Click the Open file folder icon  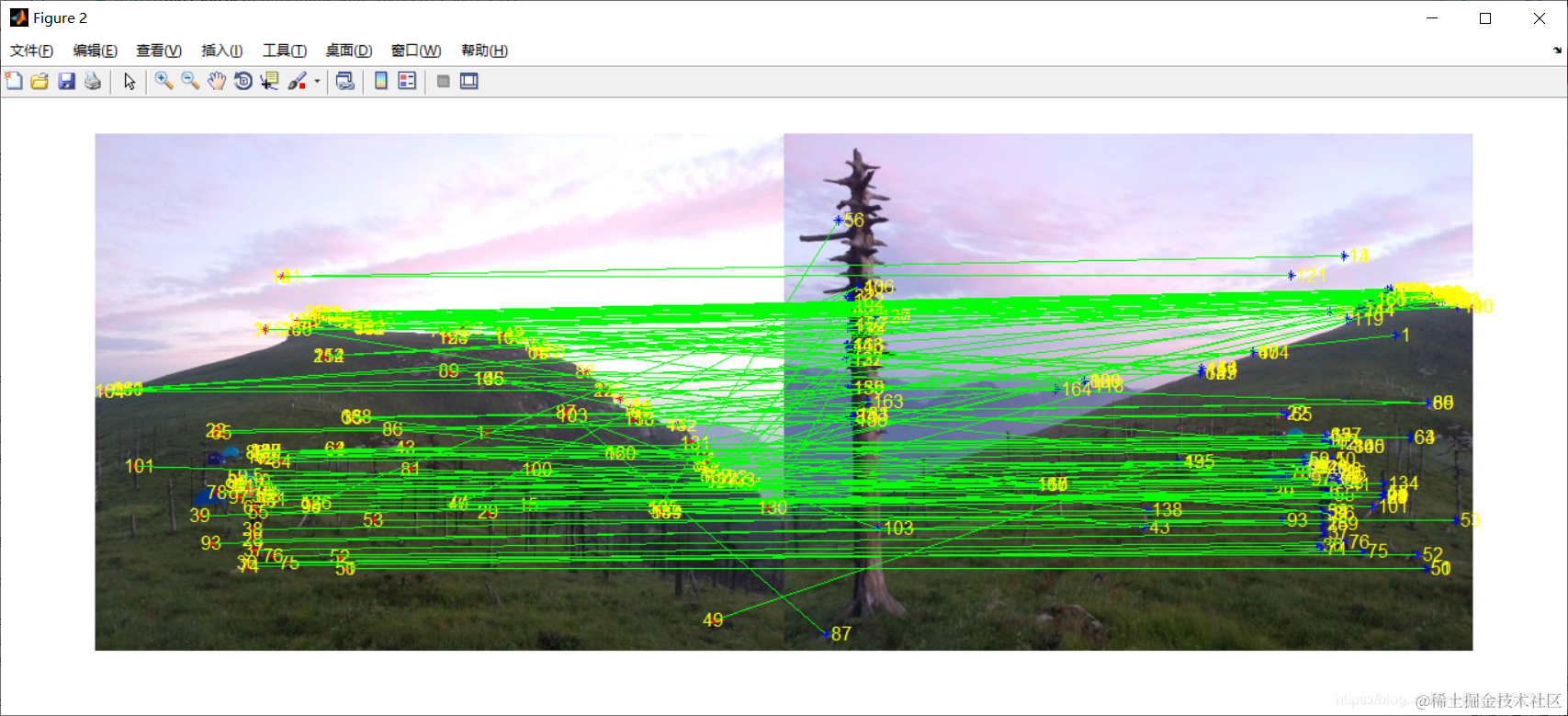tap(39, 81)
